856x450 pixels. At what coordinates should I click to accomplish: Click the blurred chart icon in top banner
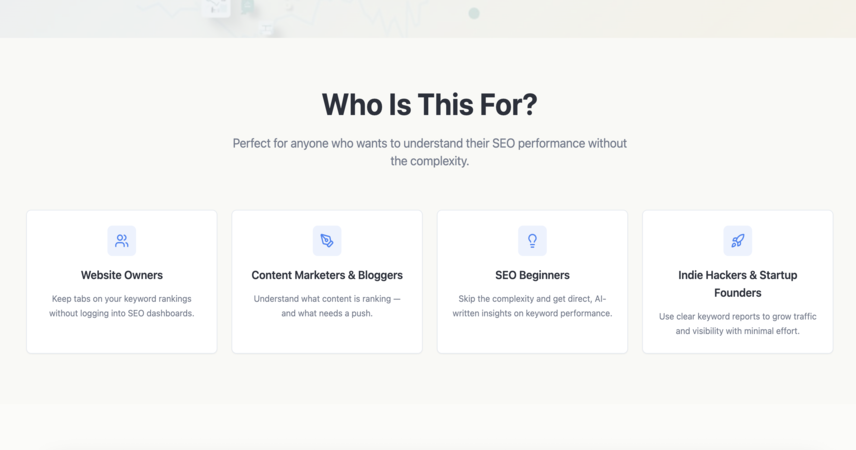pyautogui.click(x=216, y=8)
